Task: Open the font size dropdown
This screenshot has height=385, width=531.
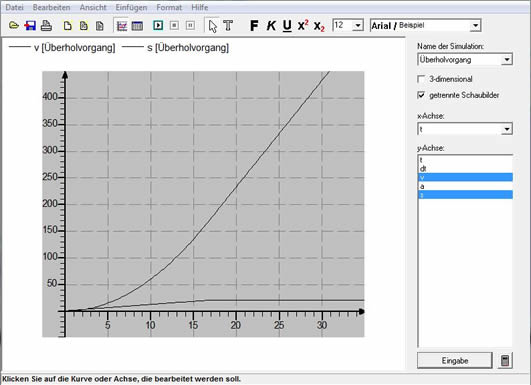Action: [x=358, y=25]
